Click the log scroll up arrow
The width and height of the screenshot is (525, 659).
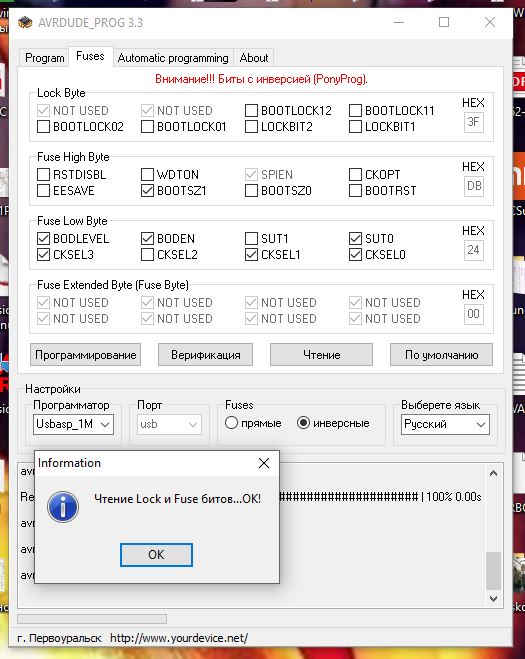493,473
